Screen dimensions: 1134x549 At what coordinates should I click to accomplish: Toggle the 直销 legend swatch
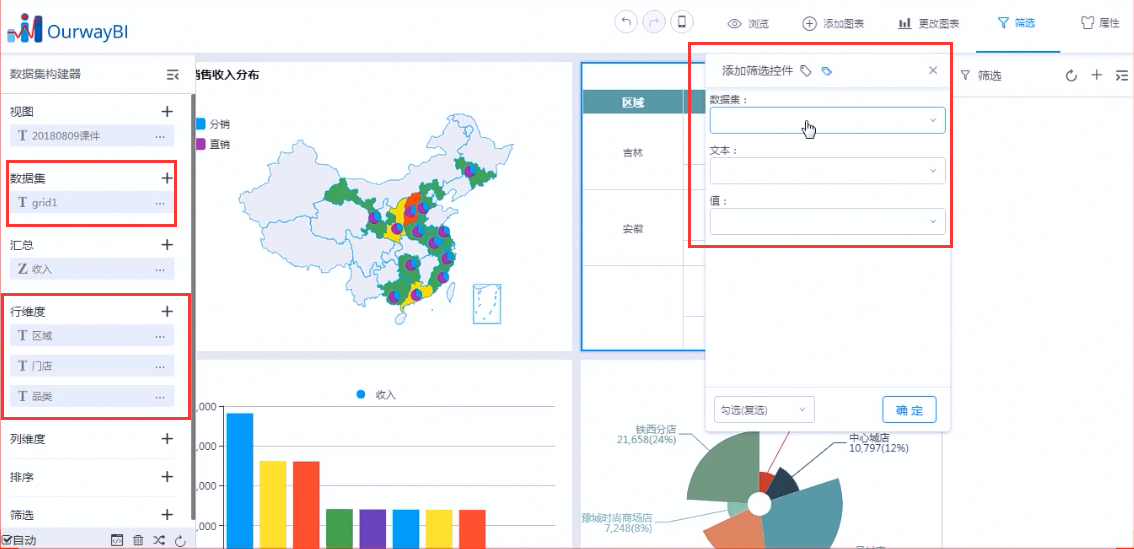click(200, 145)
